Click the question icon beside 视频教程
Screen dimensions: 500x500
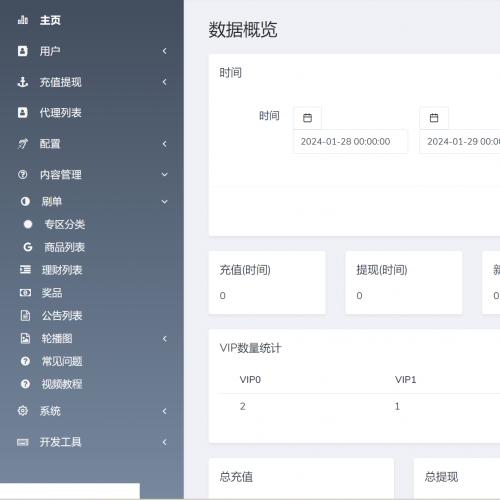tap(25, 384)
